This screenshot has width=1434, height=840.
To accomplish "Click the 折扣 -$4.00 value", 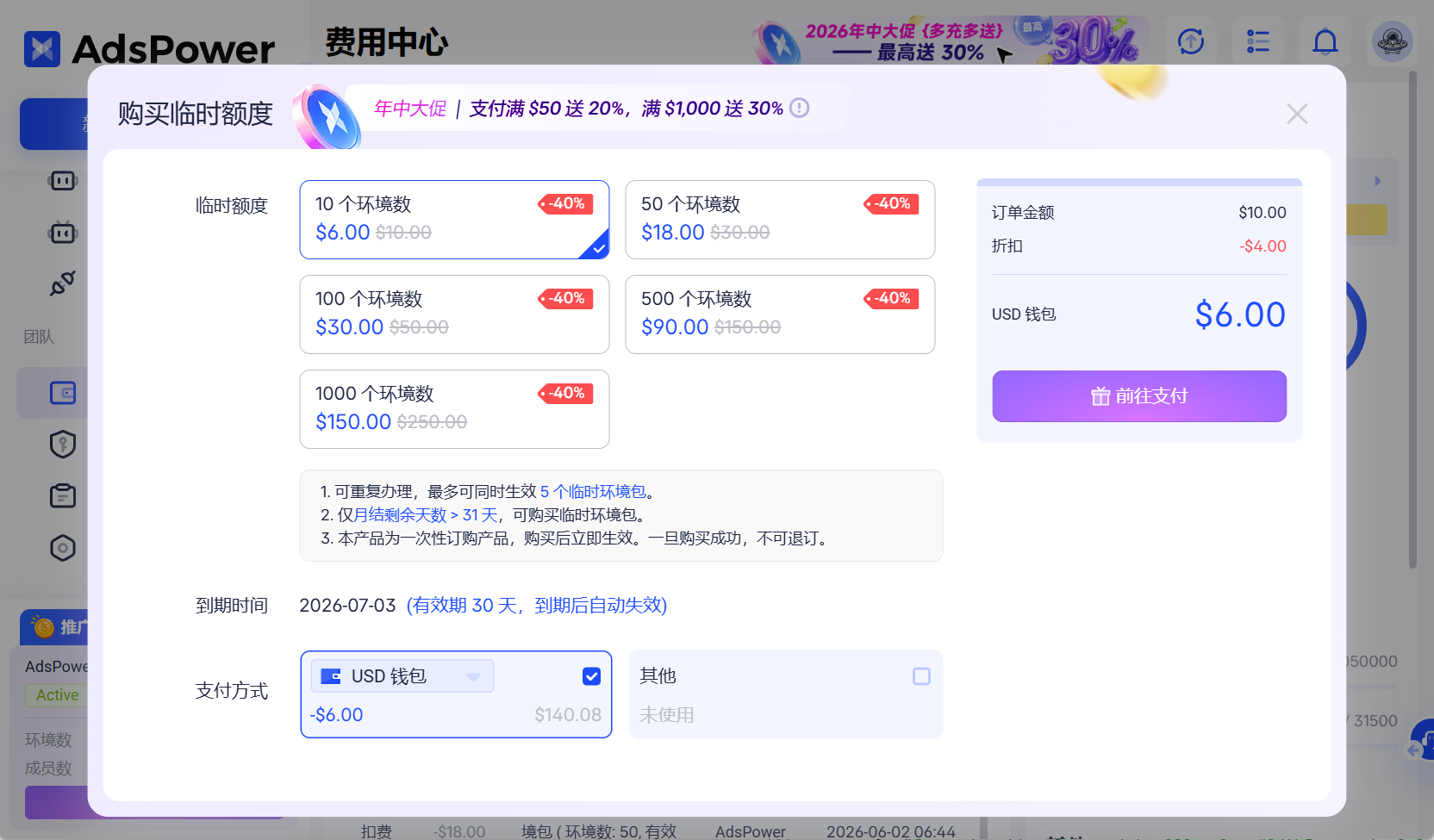I will click(x=1263, y=246).
